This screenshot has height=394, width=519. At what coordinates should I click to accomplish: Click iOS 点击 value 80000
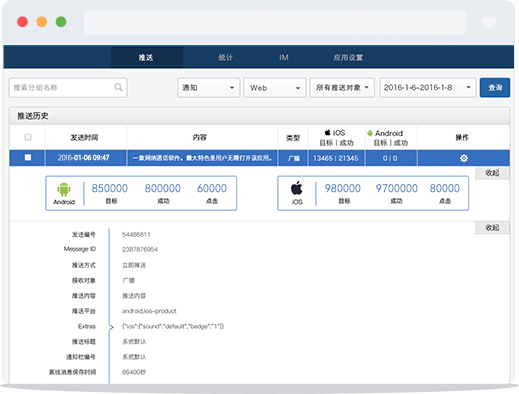(x=445, y=188)
